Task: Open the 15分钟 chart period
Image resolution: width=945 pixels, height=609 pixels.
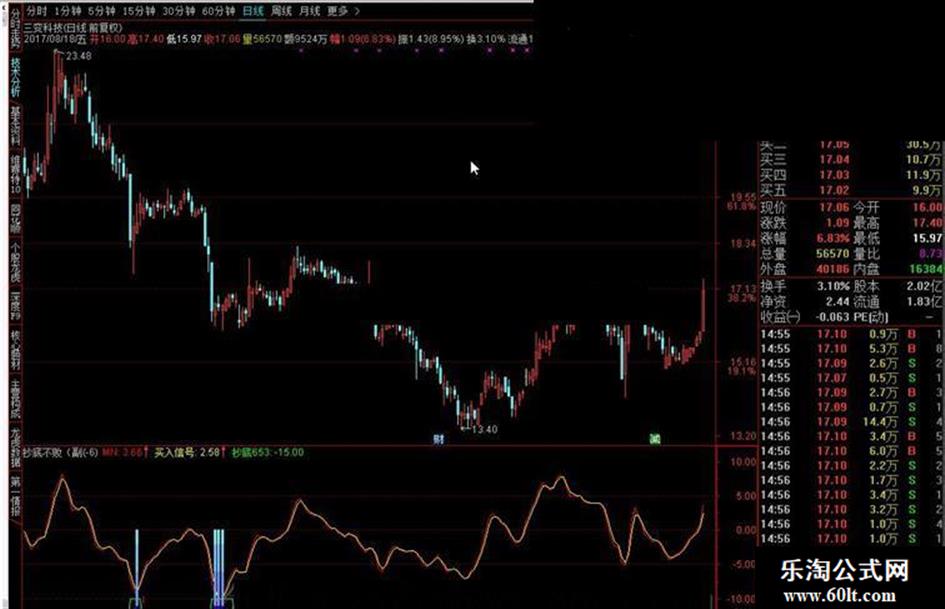Action: pos(138,11)
